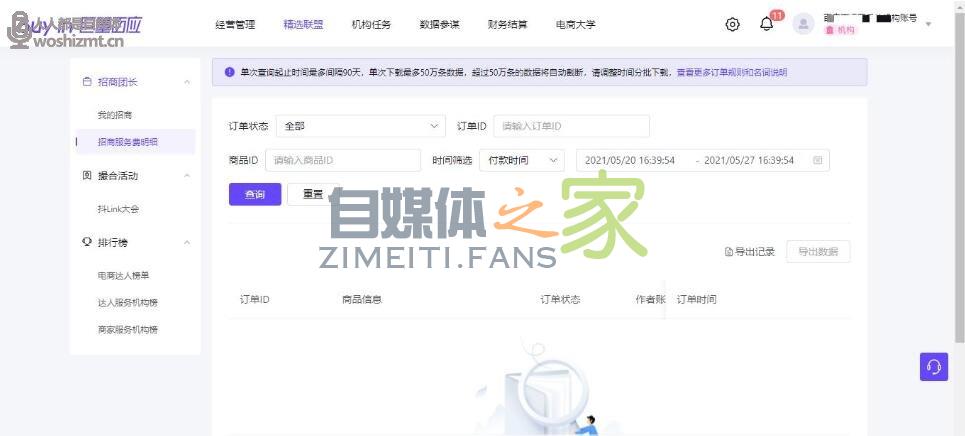This screenshot has width=965, height=436.
Task: Focus the 订单ID input field
Action: point(571,126)
